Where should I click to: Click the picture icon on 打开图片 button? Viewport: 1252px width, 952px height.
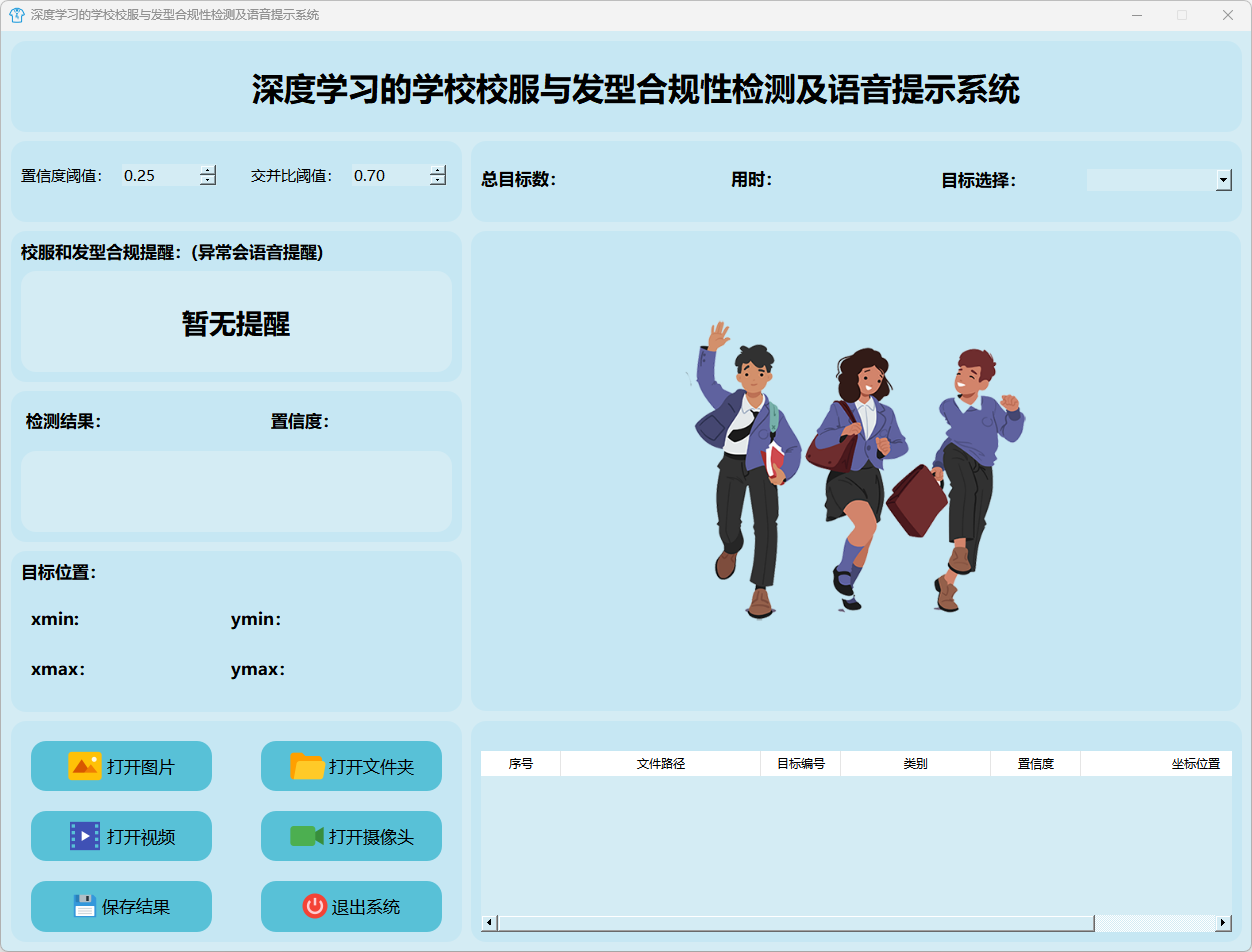coord(85,766)
